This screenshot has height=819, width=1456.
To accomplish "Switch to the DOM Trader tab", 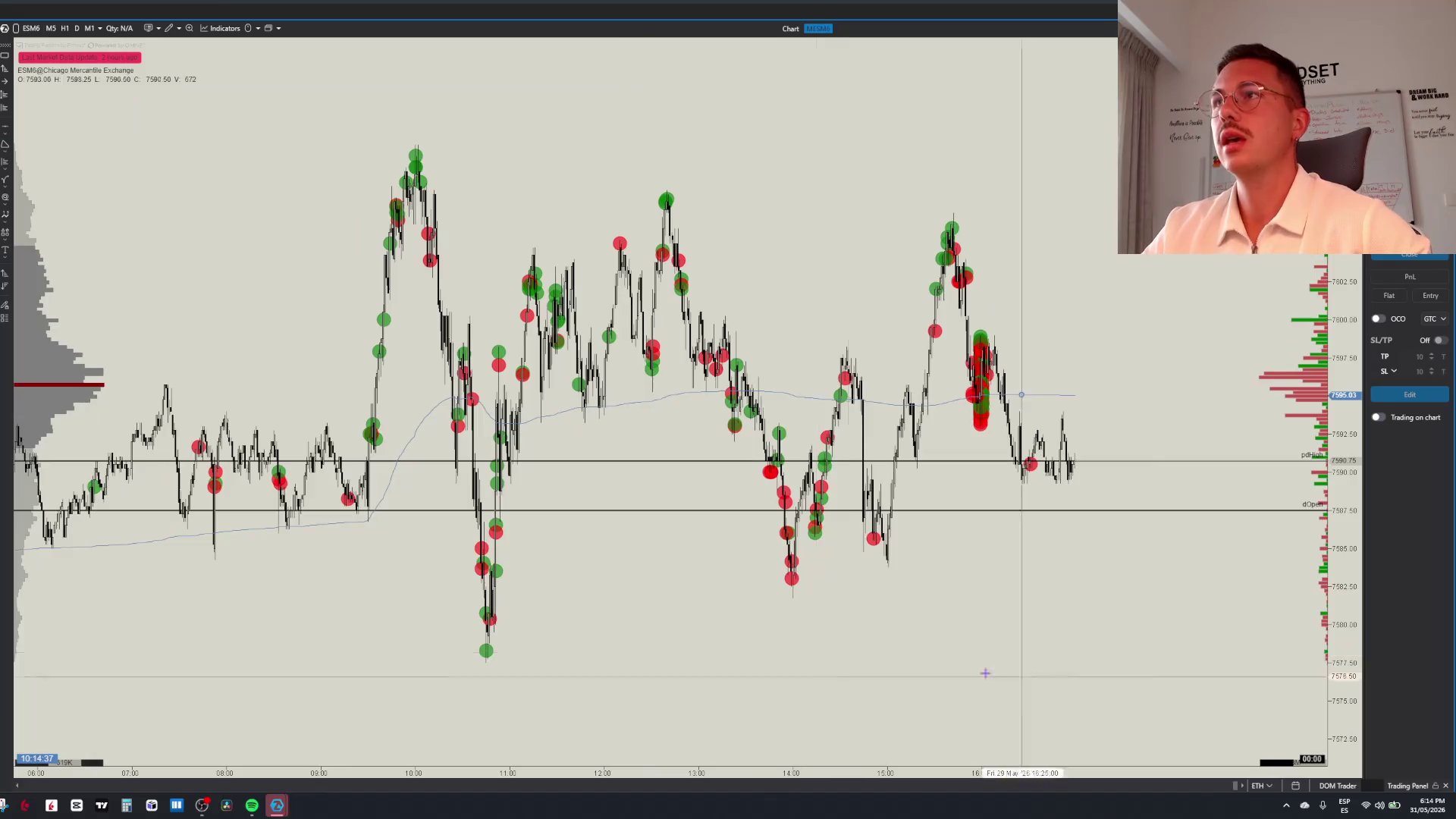I will (x=1337, y=786).
